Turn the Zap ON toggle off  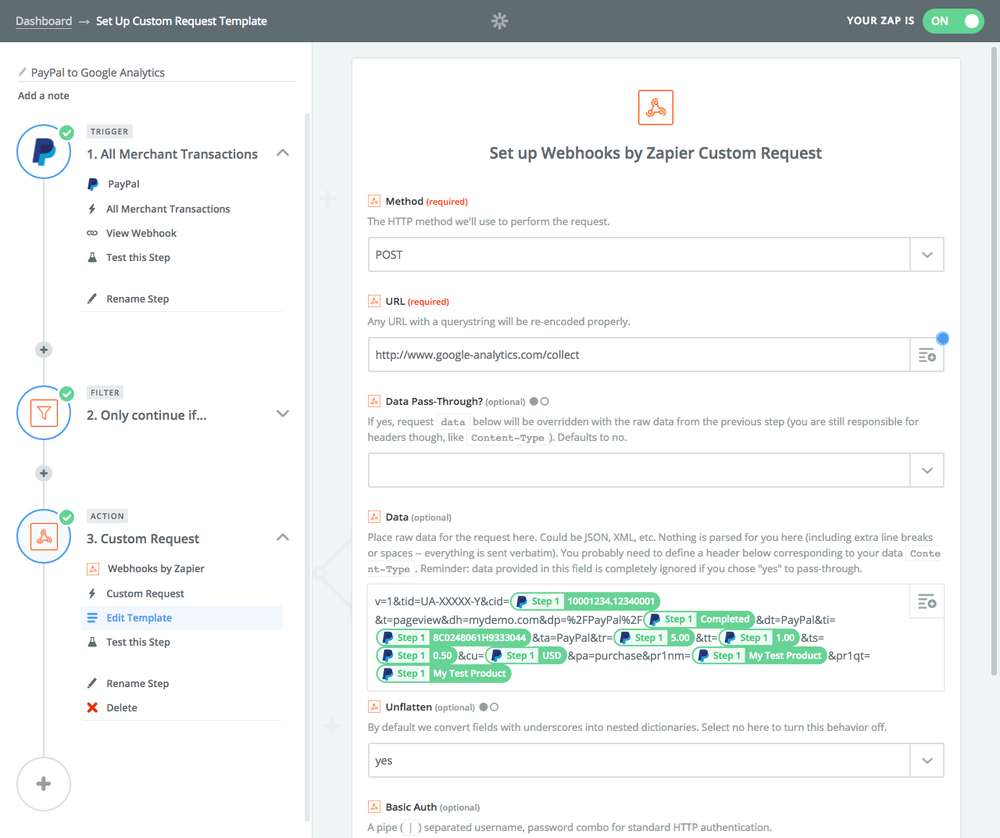[x=953, y=21]
